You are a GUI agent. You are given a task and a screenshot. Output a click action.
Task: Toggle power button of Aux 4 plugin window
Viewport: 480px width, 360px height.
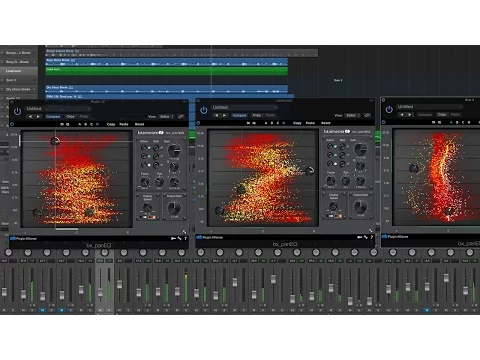(389, 109)
